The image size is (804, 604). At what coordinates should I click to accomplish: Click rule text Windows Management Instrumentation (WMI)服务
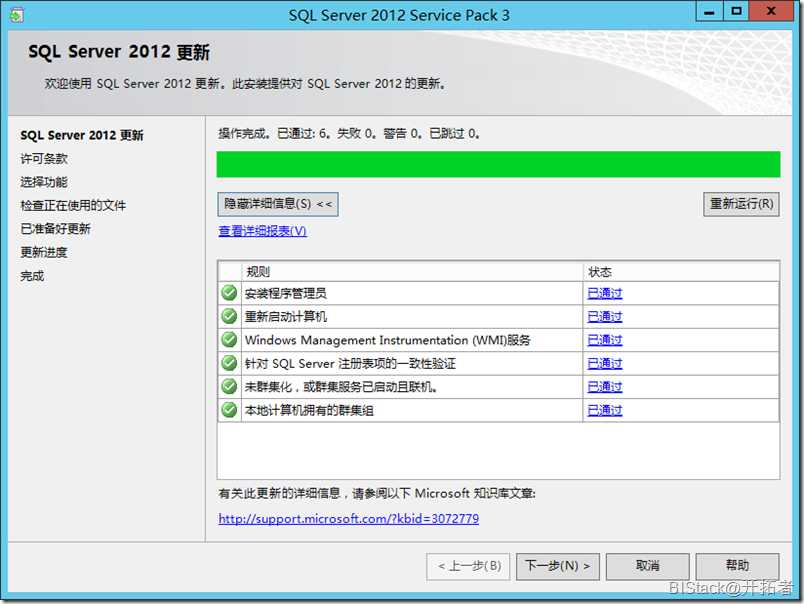click(388, 340)
